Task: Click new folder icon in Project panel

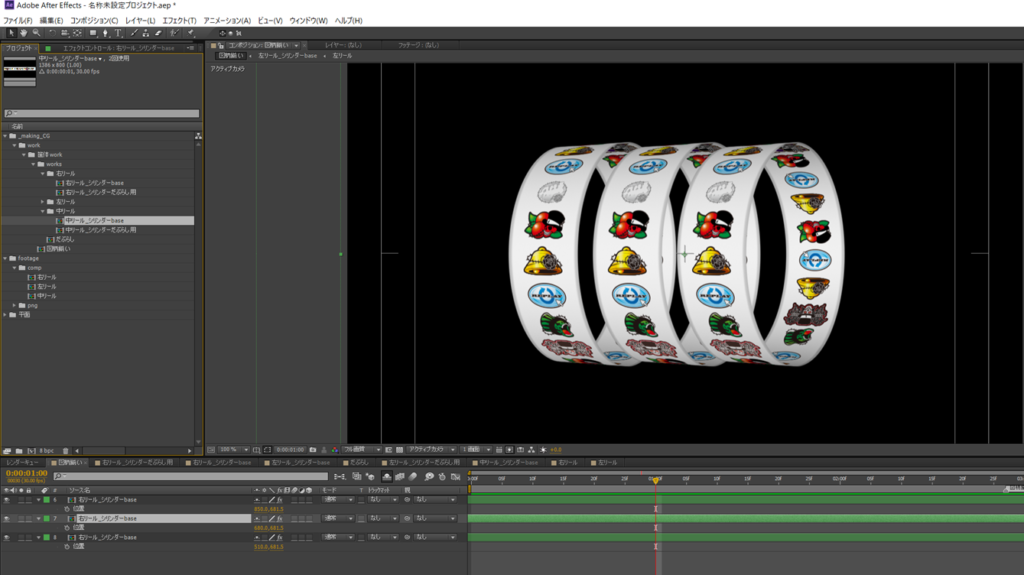Action: [19, 451]
